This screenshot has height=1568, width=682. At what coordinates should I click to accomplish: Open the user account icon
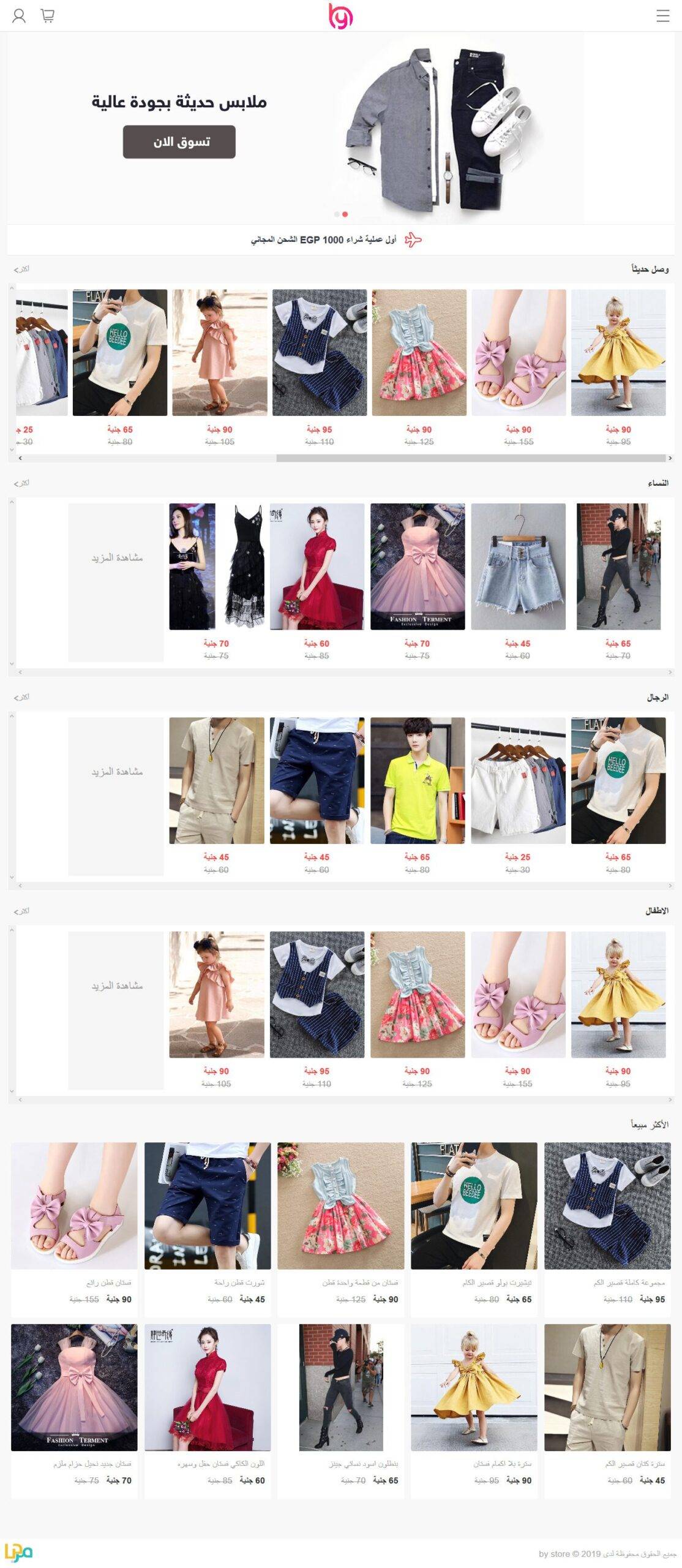(19, 16)
